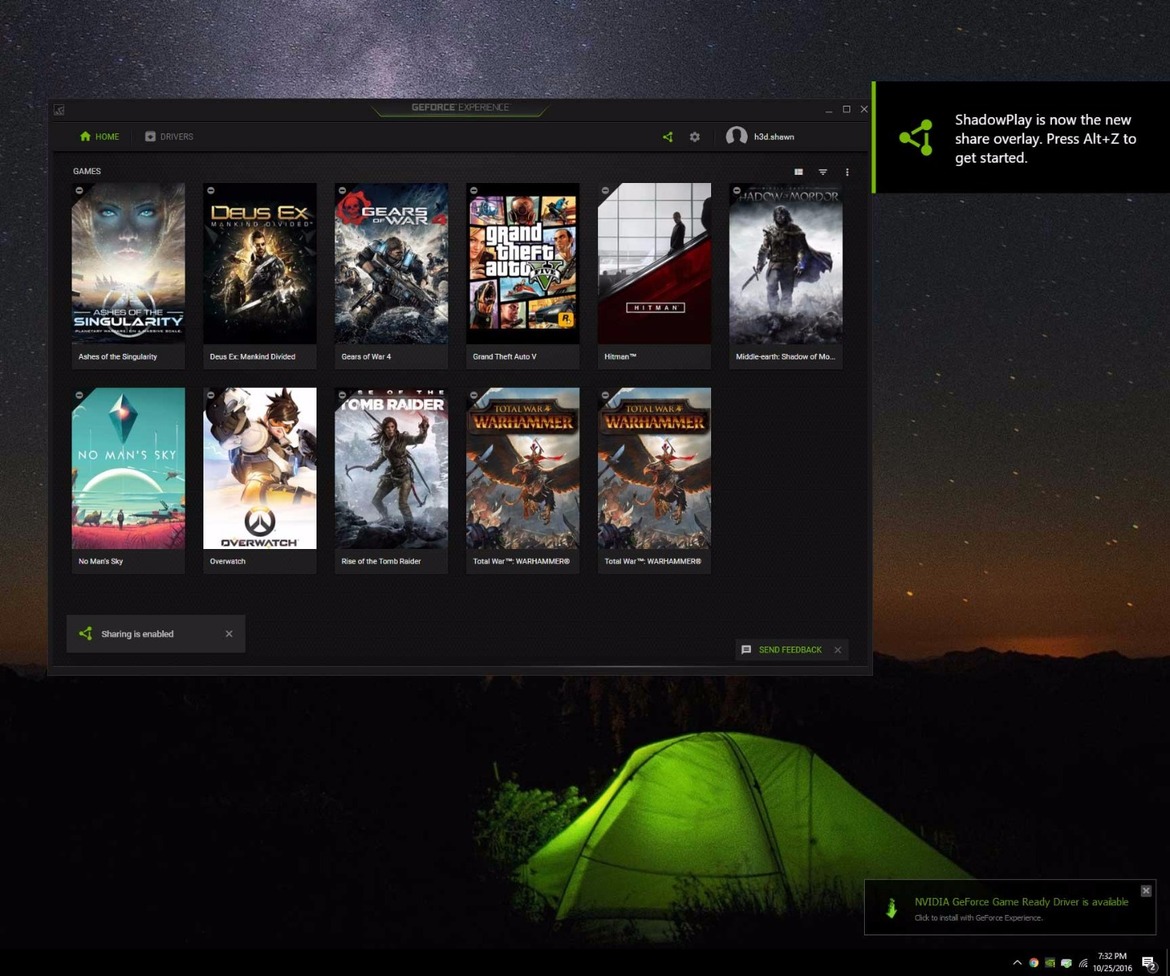Open the Hitman cover art
The image size is (1170, 976).
654,263
